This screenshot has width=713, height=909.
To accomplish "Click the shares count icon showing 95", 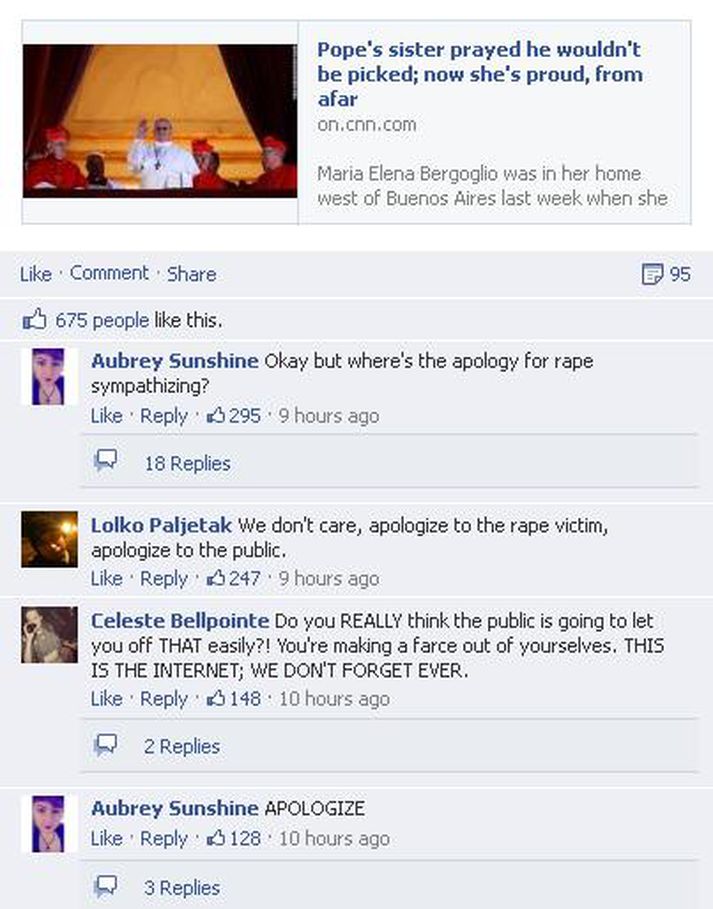I will click(652, 274).
